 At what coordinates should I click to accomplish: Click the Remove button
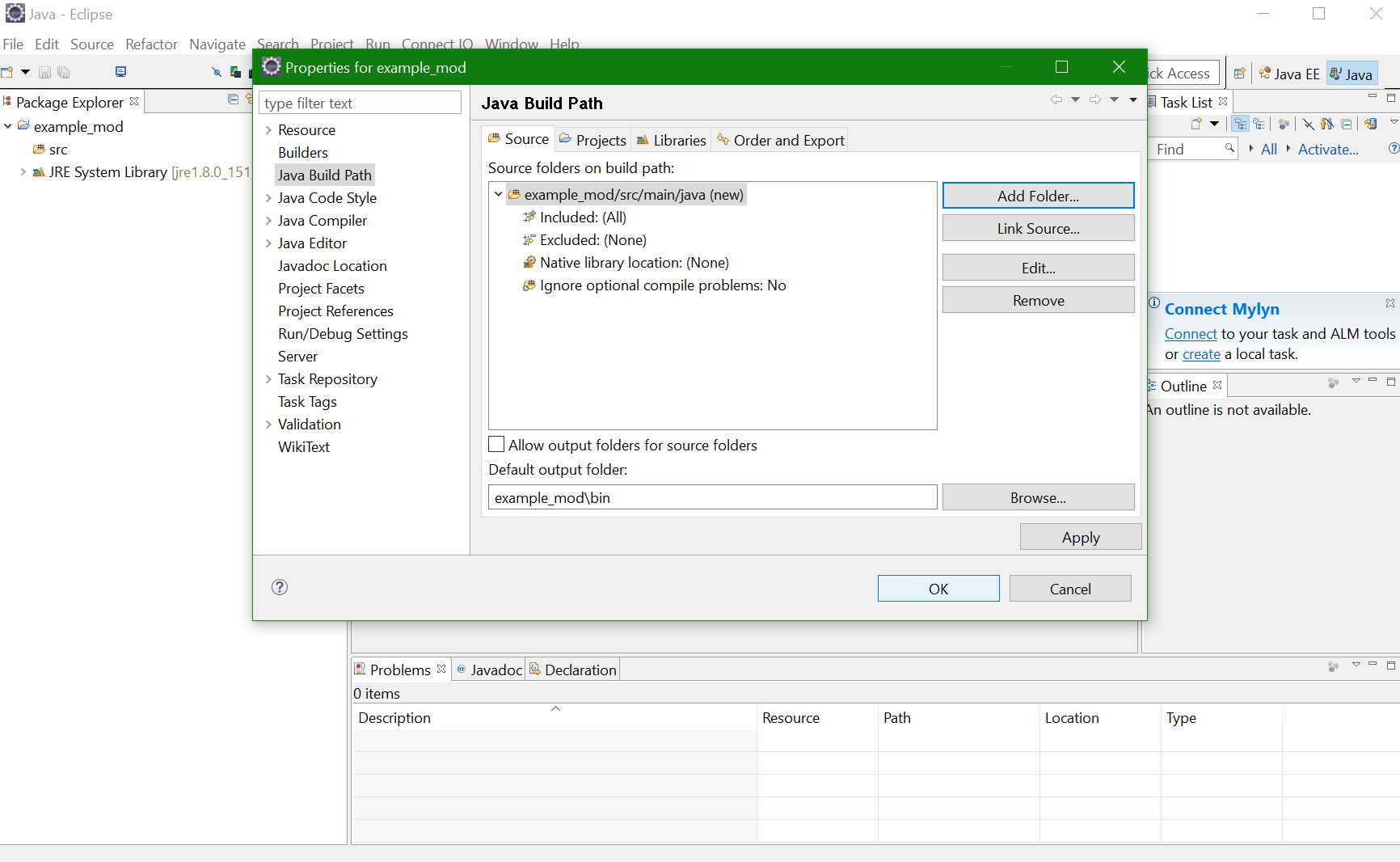coord(1038,300)
